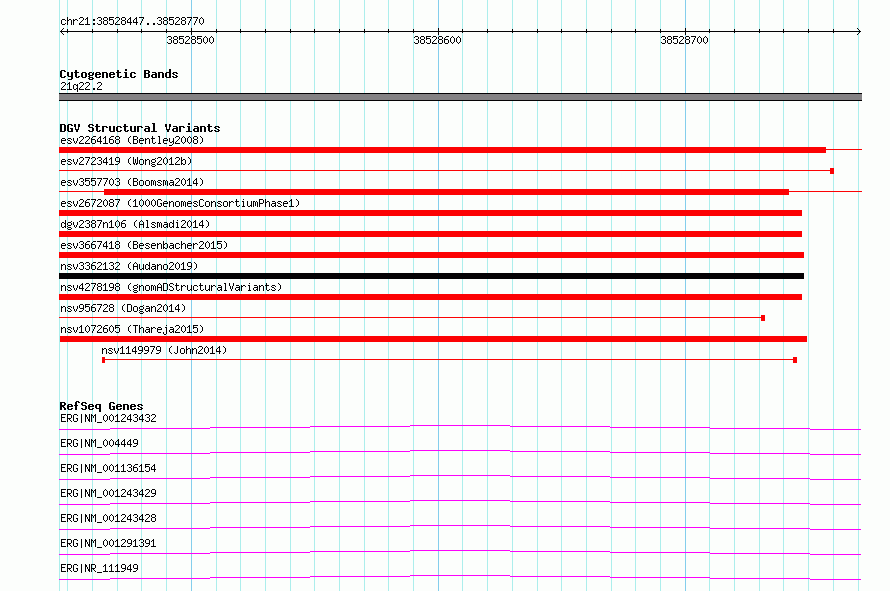The width and height of the screenshot is (890, 591).
Task: Click the red bar of esv3557703
Action: point(447,192)
